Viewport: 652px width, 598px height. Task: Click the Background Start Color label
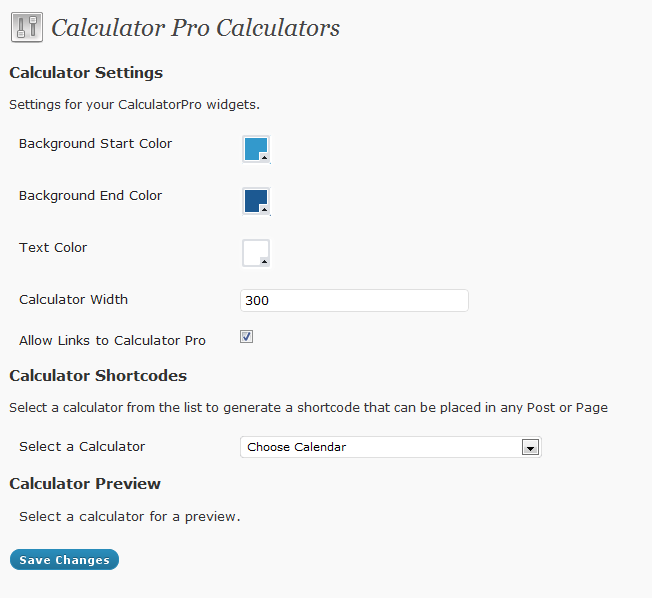pos(95,143)
